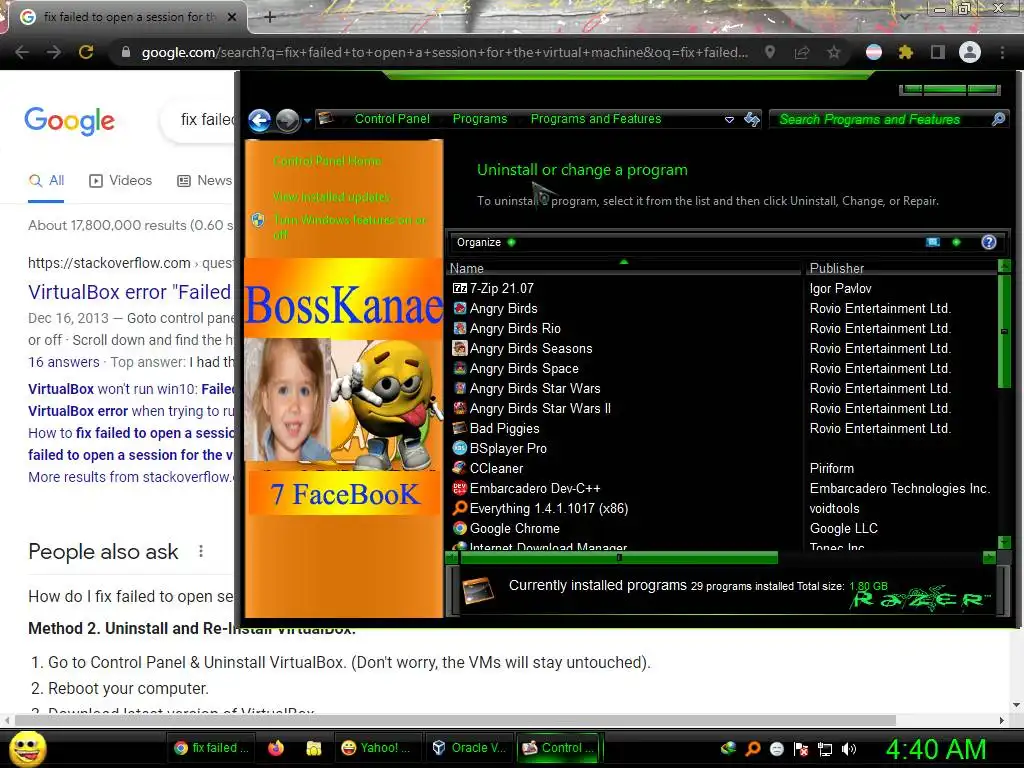1024x768 pixels.
Task: Open view options dropdown beside view icon
Action: point(956,242)
